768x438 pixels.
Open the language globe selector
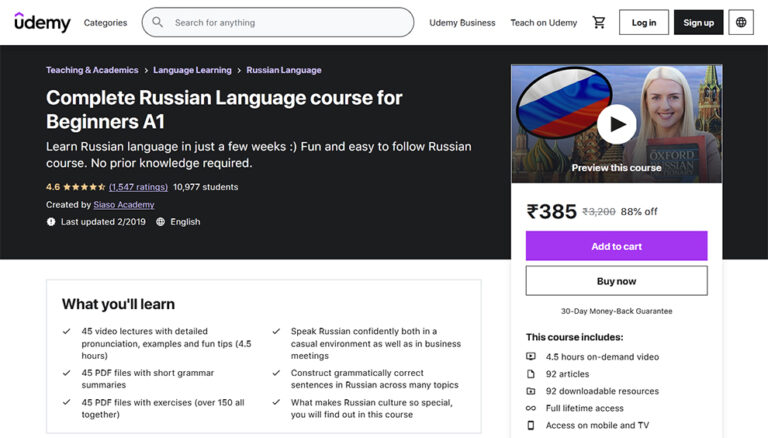741,22
